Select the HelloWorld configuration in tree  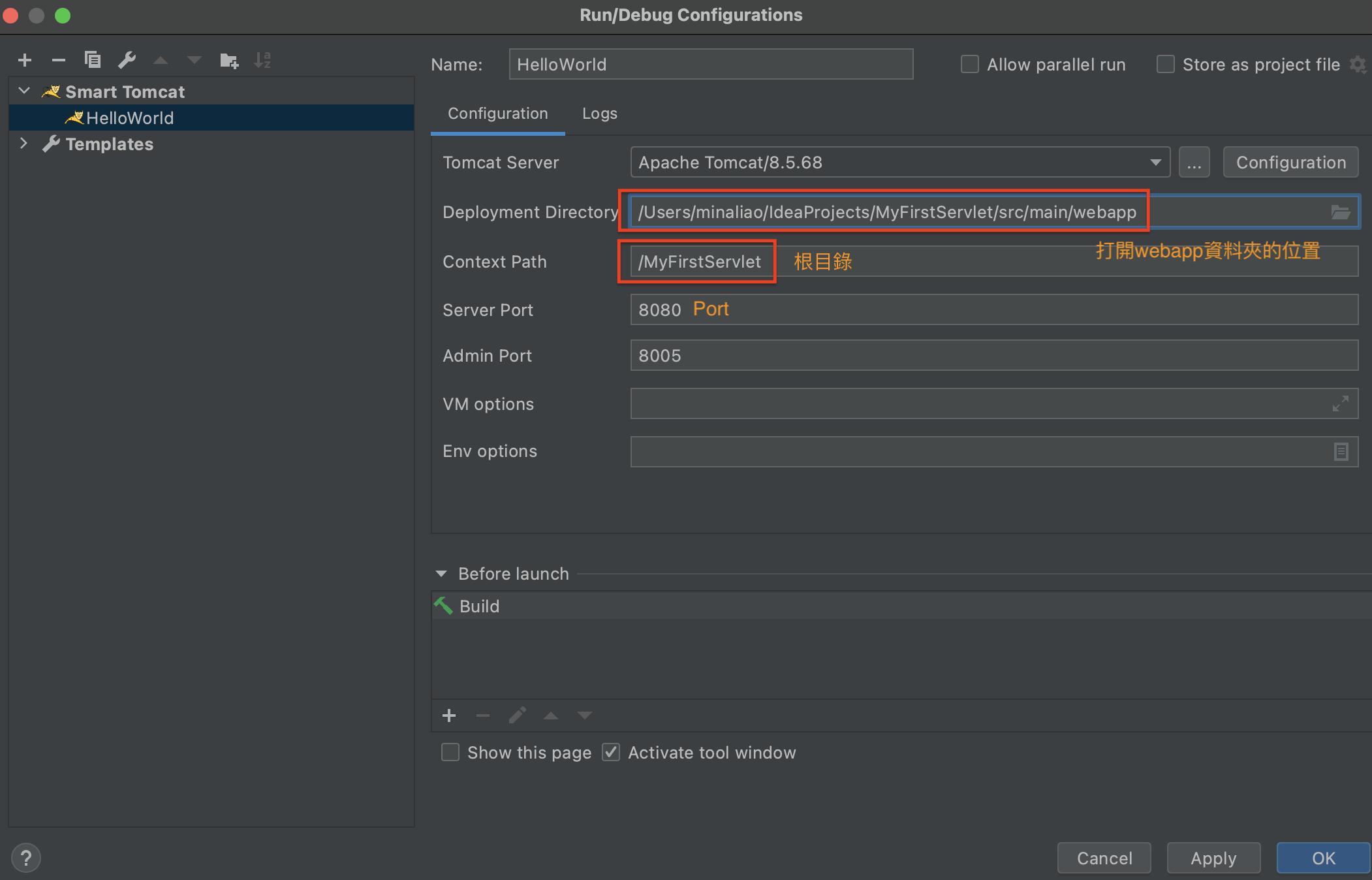point(211,118)
